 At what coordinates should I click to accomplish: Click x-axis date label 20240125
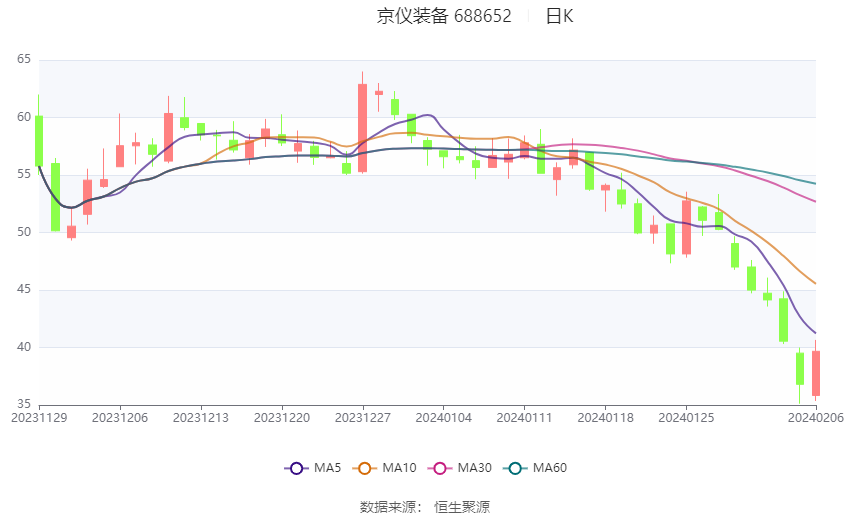[686, 418]
